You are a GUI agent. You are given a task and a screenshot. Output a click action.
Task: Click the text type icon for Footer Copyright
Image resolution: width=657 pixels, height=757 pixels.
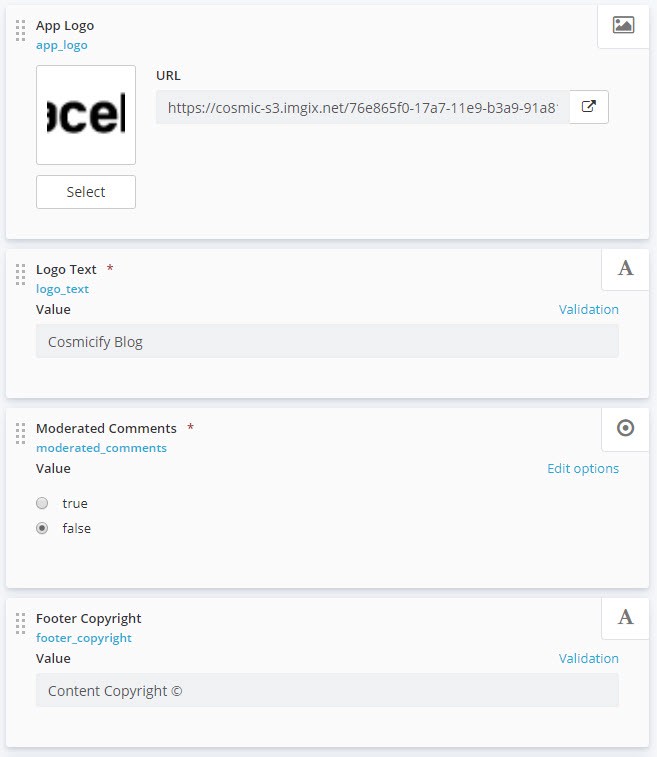point(626,618)
